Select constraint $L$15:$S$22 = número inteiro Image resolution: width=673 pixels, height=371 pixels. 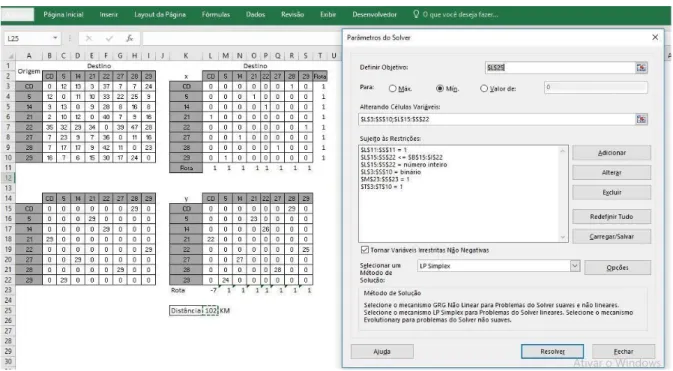(x=403, y=164)
